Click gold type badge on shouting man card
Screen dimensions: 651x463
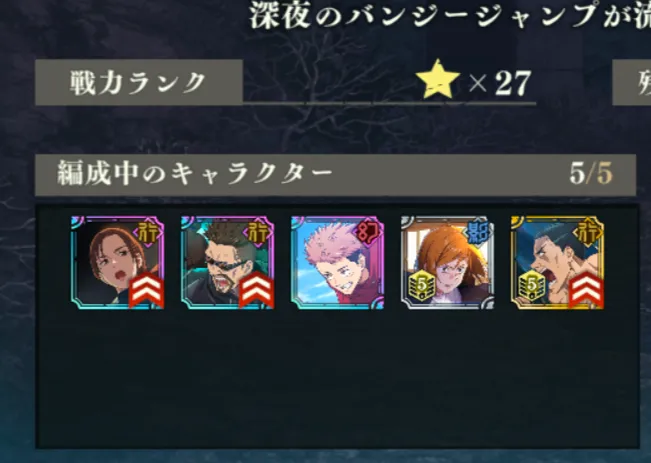(x=588, y=233)
